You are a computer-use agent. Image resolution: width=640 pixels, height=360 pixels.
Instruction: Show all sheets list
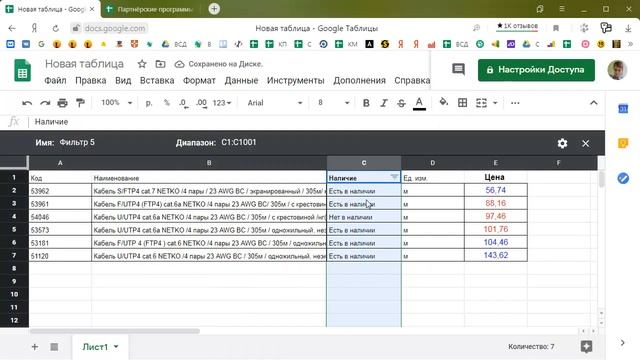[54, 347]
